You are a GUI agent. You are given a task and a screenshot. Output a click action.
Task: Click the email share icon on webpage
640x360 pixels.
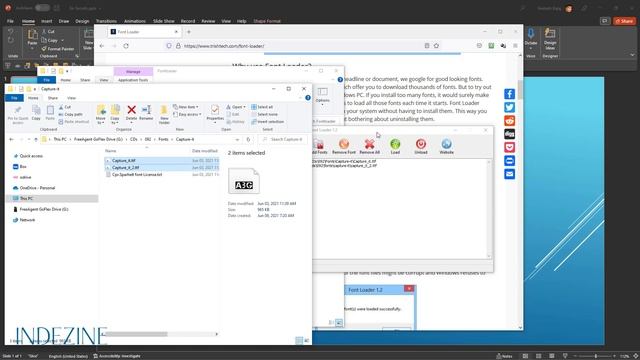click(509, 174)
